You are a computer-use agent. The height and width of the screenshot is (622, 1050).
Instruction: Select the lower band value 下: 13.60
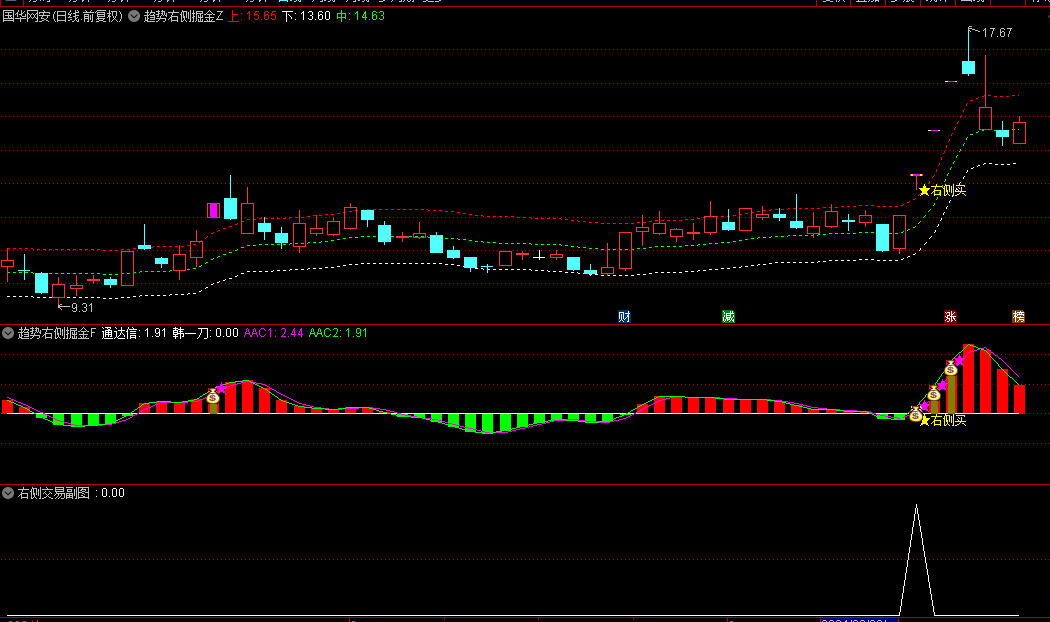pos(306,16)
